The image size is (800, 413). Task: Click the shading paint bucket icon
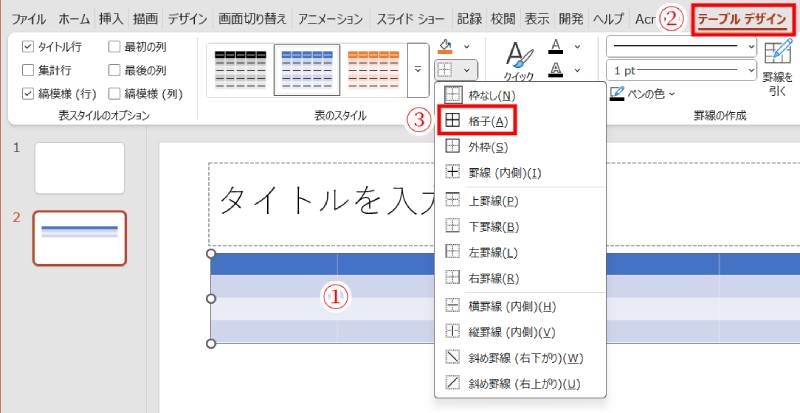[445, 46]
